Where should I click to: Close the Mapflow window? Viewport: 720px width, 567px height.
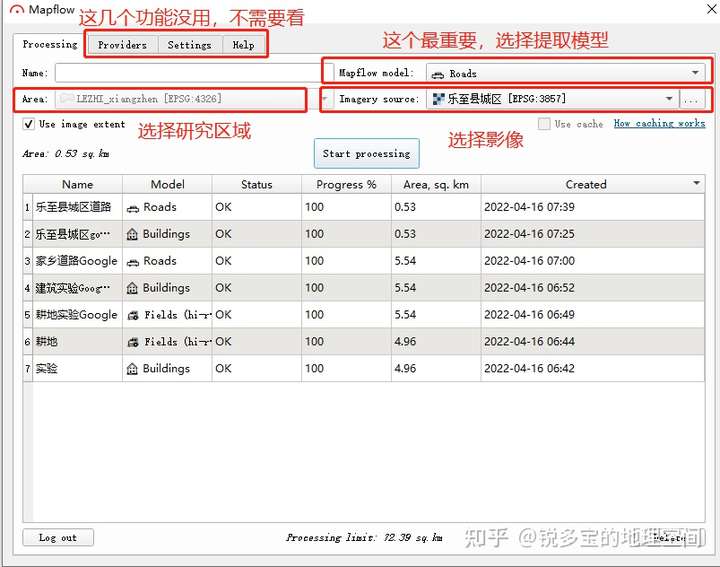coord(711,9)
